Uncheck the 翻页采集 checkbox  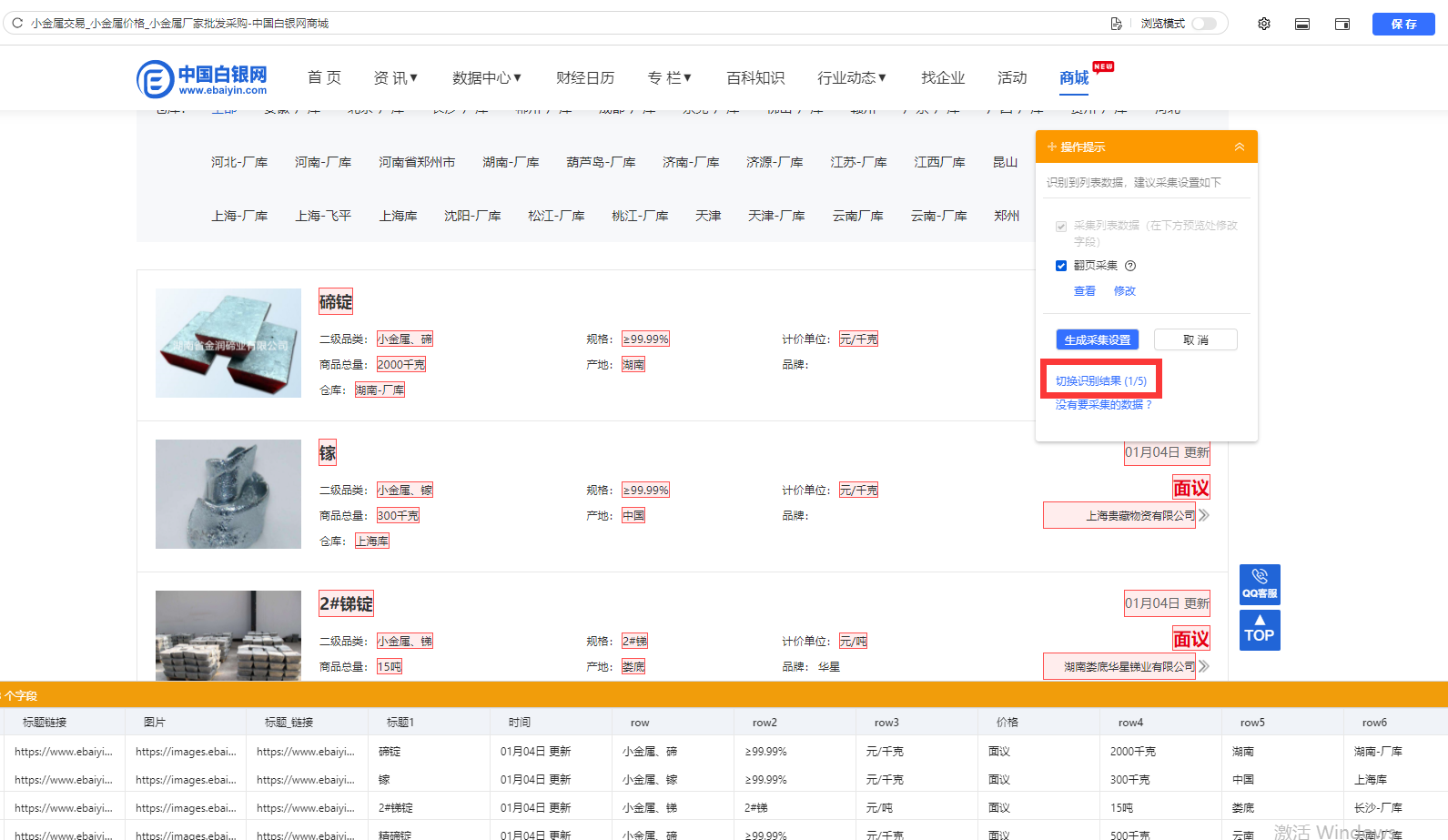[x=1061, y=266]
